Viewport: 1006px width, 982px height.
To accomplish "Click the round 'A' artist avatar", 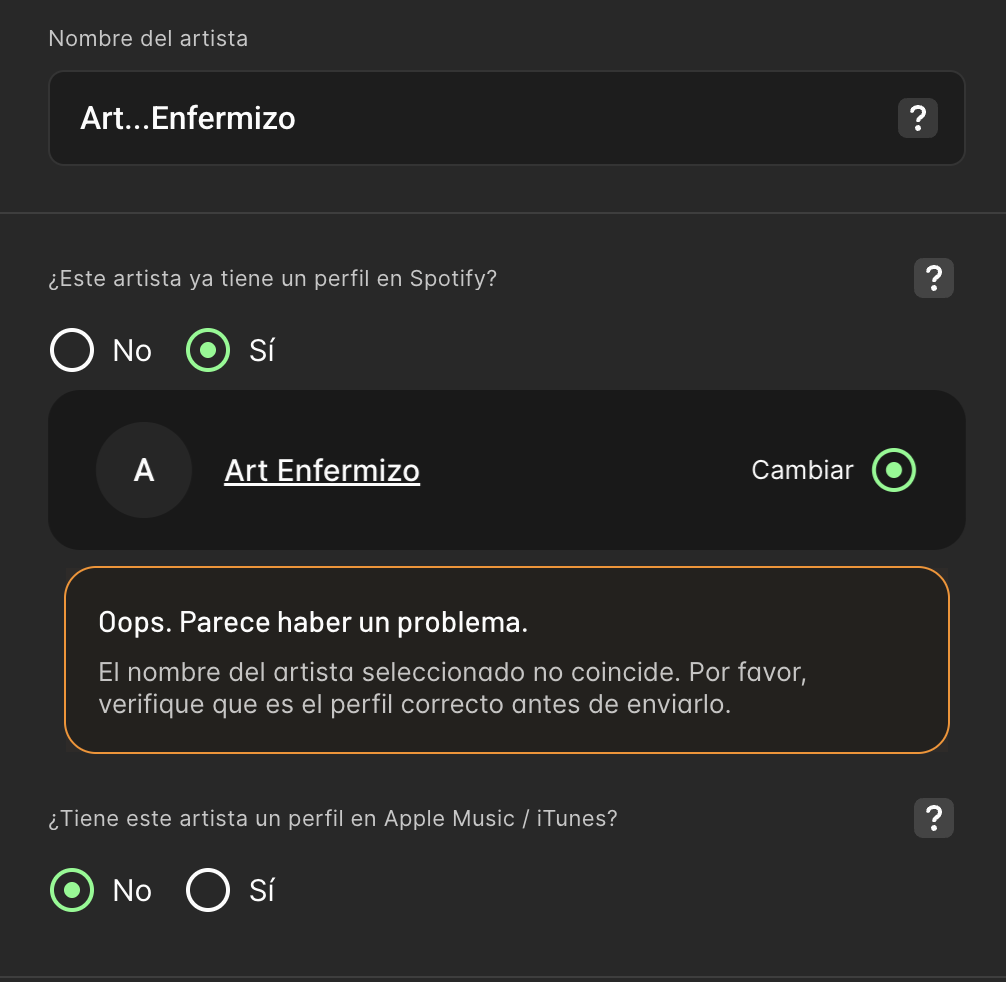I will [144, 470].
